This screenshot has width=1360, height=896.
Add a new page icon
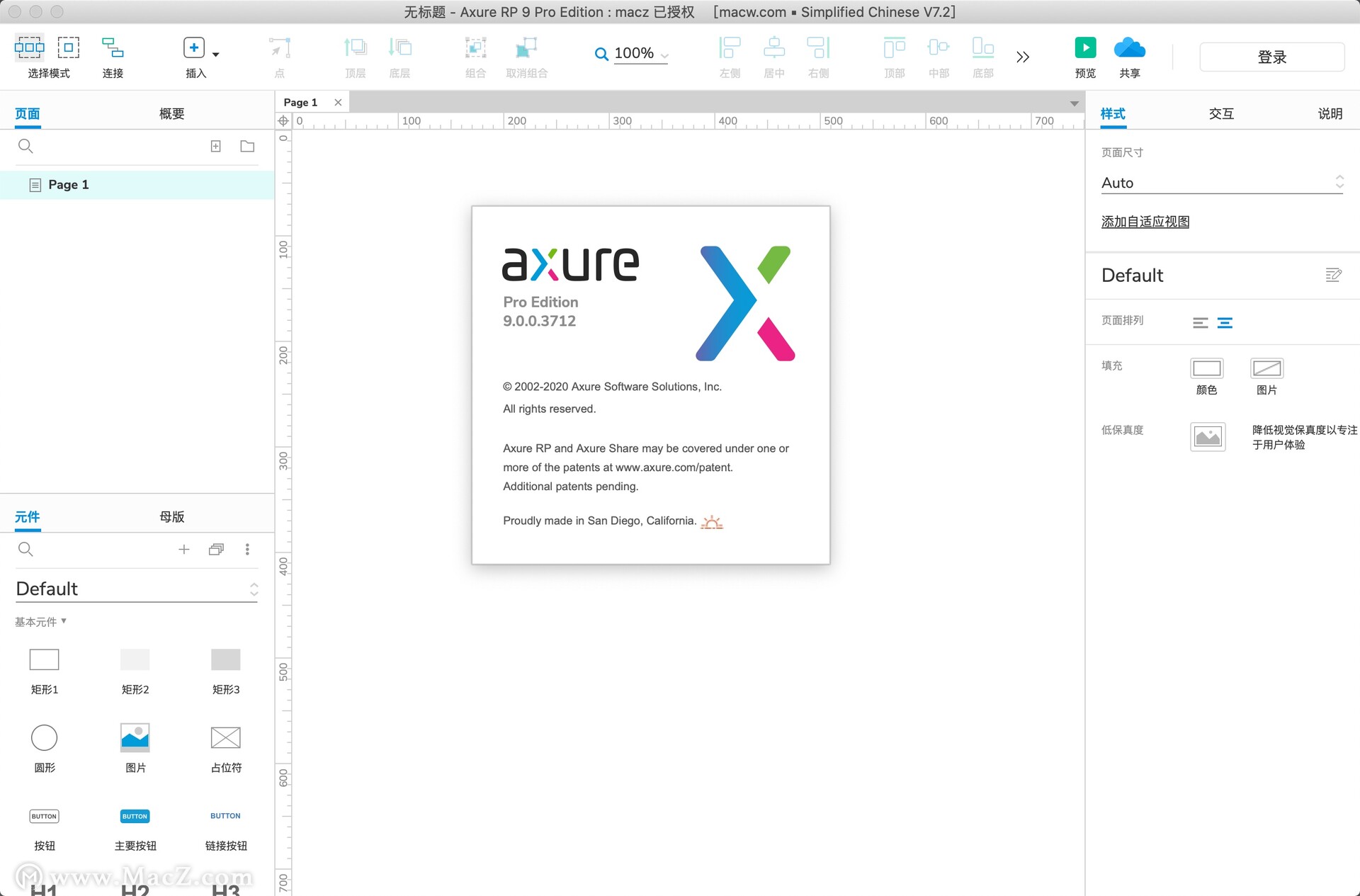[x=216, y=146]
